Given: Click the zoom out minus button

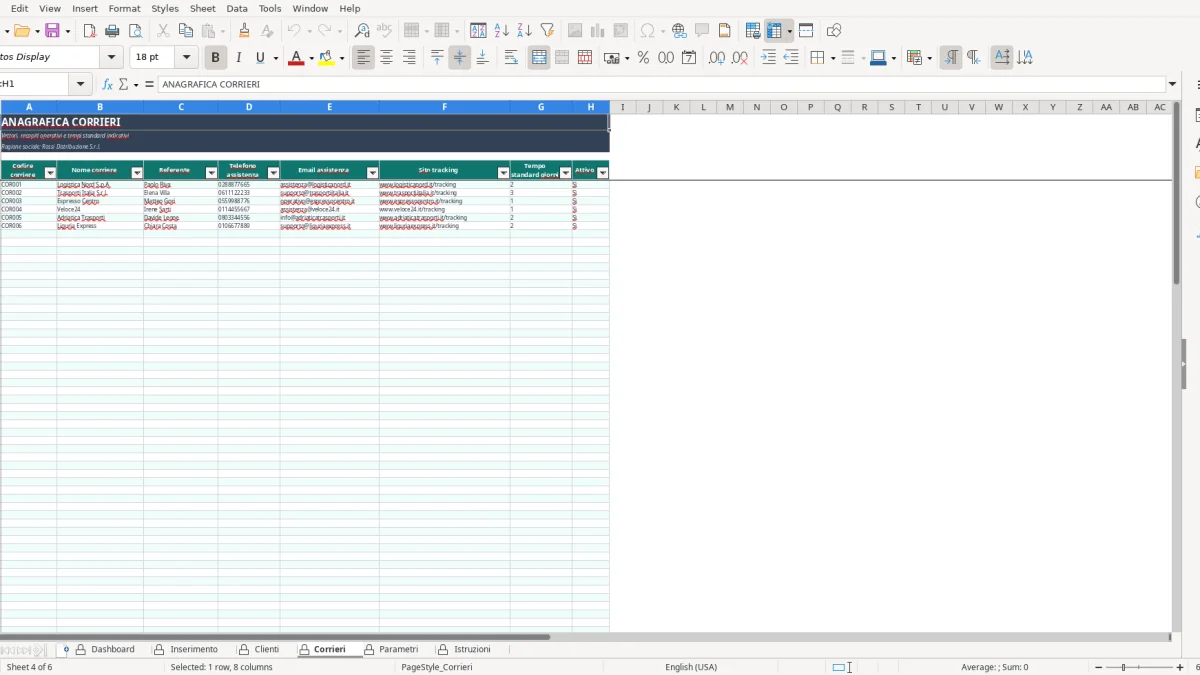Looking at the screenshot, I should (1099, 667).
